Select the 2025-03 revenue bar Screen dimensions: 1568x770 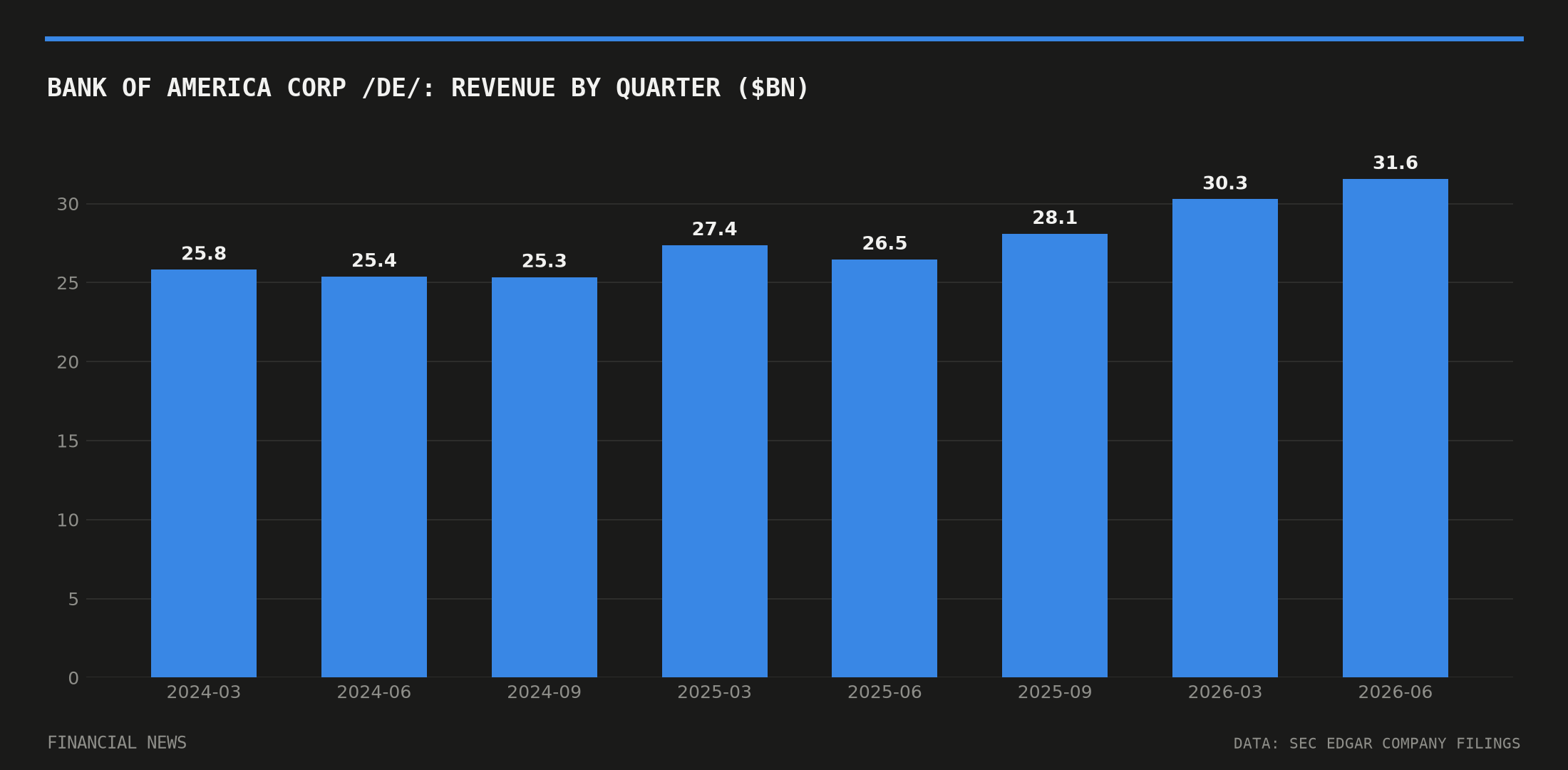[715, 461]
